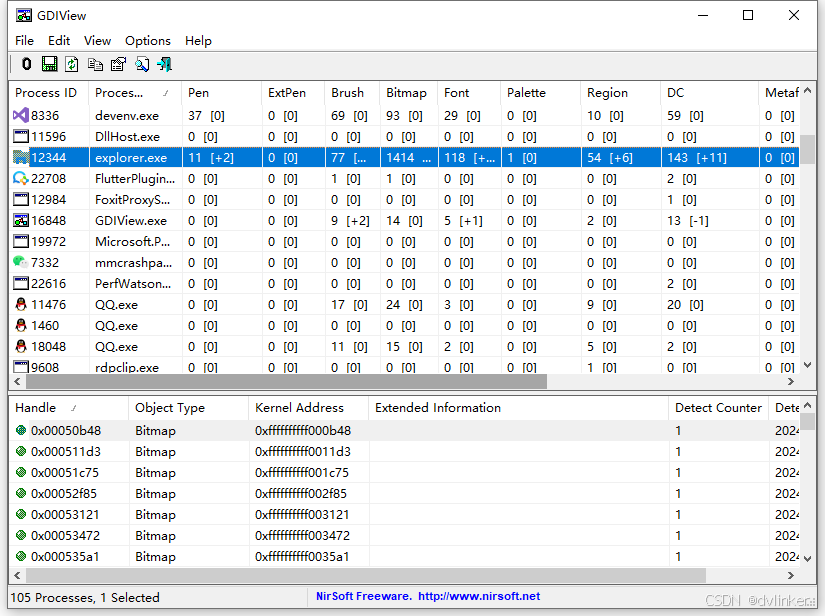Viewport: 825px width, 616px height.
Task: Click the QQ penguin icon beside process 18048
Action: 21,346
